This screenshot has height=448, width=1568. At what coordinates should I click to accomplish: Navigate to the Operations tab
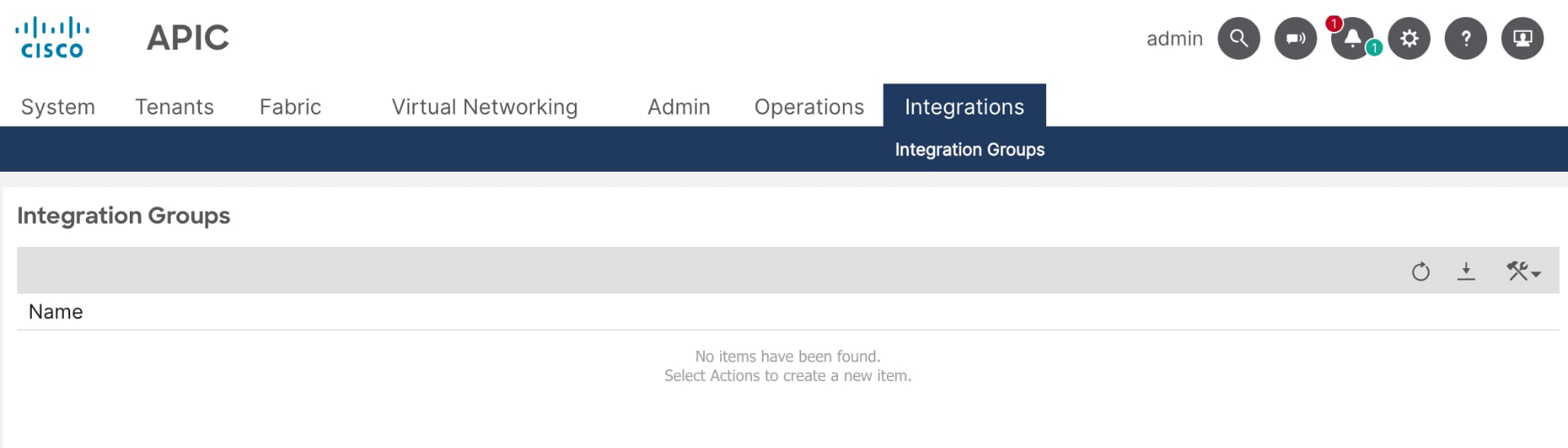(x=808, y=107)
